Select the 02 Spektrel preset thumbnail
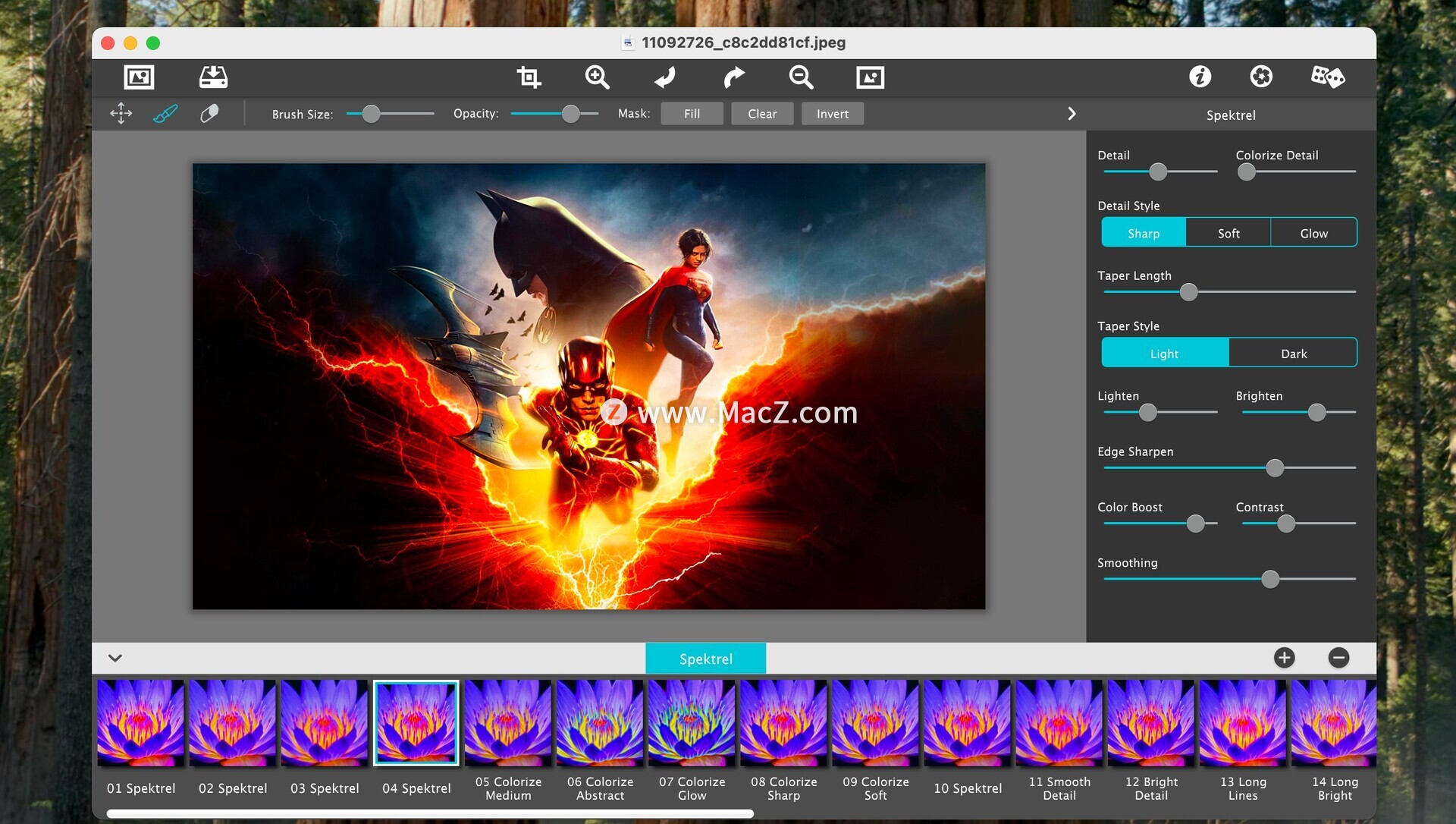The width and height of the screenshot is (1456, 824). point(232,723)
